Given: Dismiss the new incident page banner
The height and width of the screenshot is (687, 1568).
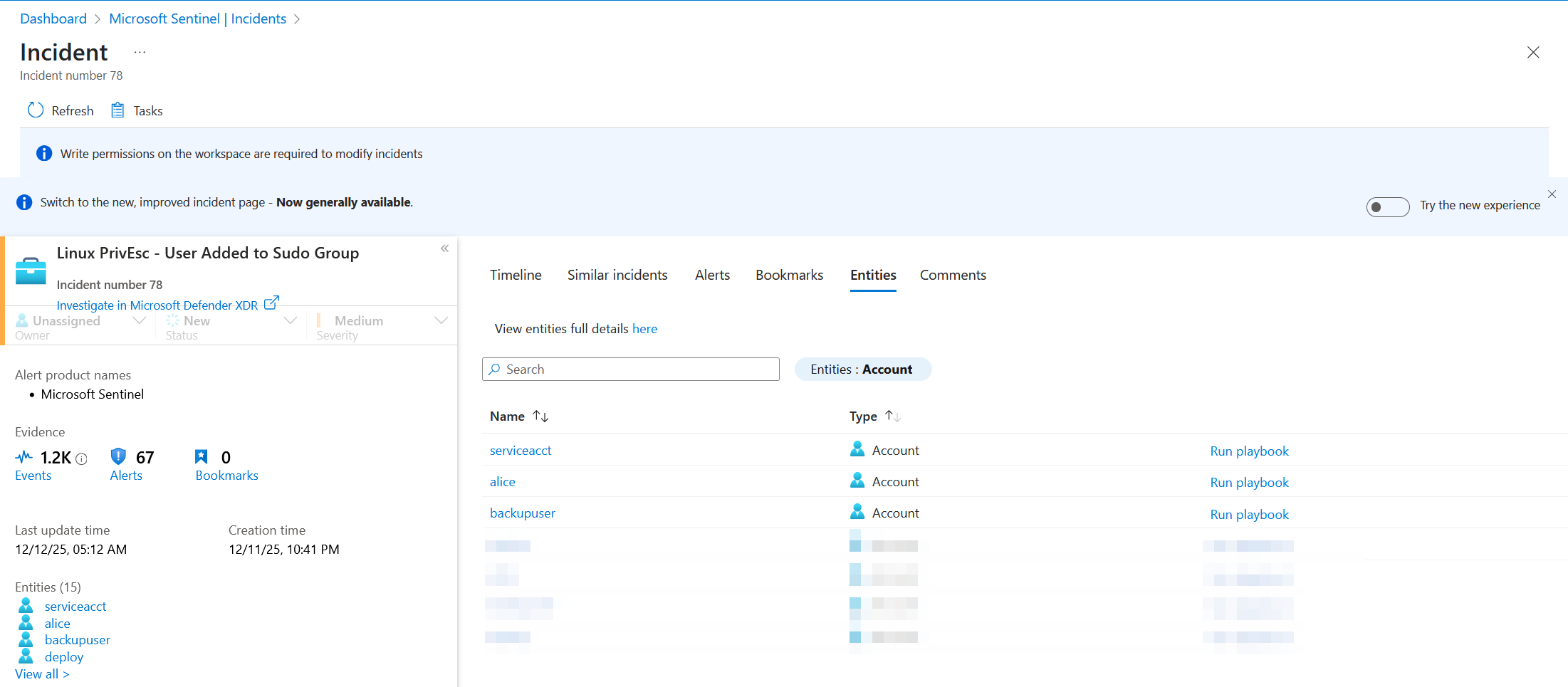Looking at the screenshot, I should (1552, 194).
